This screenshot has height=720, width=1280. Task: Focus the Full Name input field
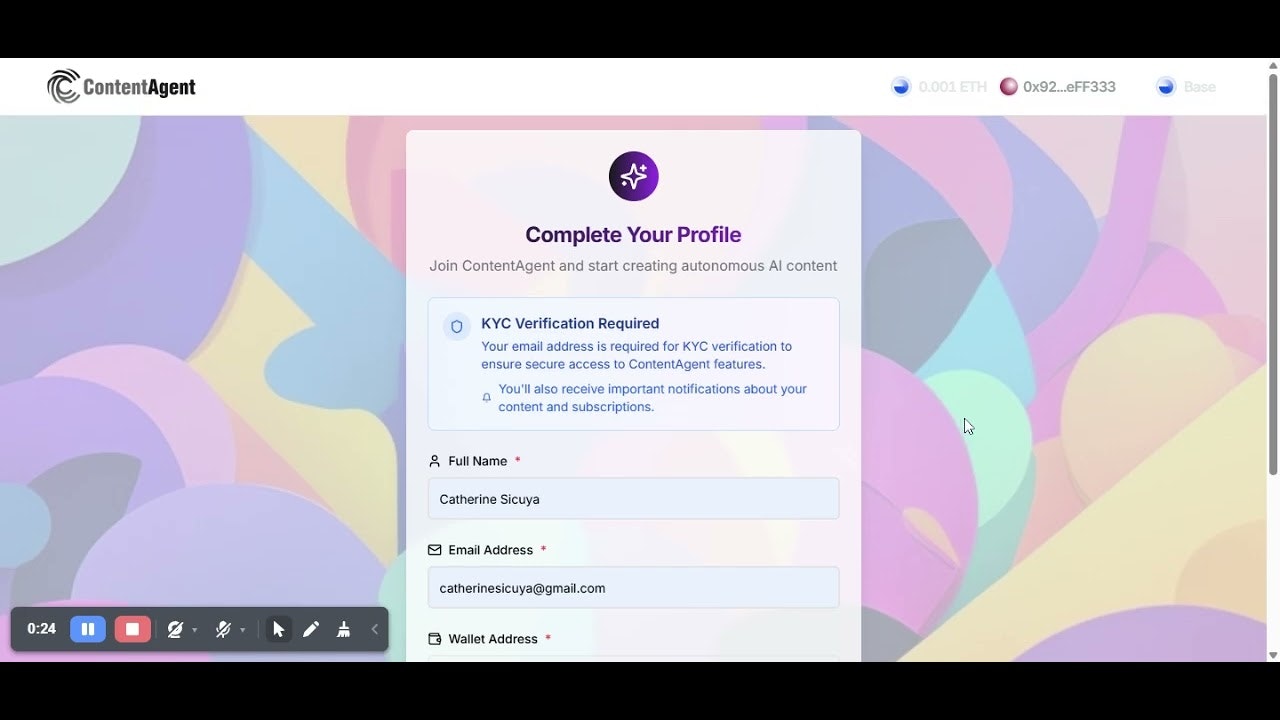pyautogui.click(x=633, y=498)
